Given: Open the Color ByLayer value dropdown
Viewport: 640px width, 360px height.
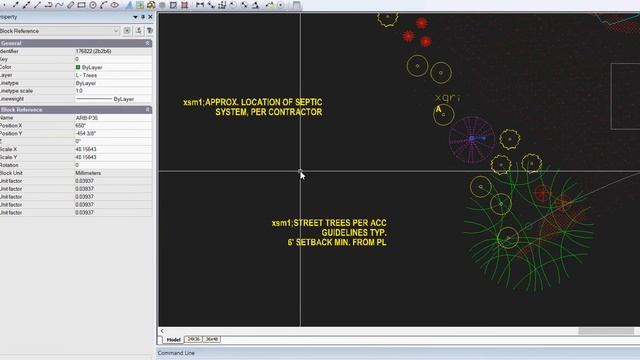Looking at the screenshot, I should click(113, 67).
